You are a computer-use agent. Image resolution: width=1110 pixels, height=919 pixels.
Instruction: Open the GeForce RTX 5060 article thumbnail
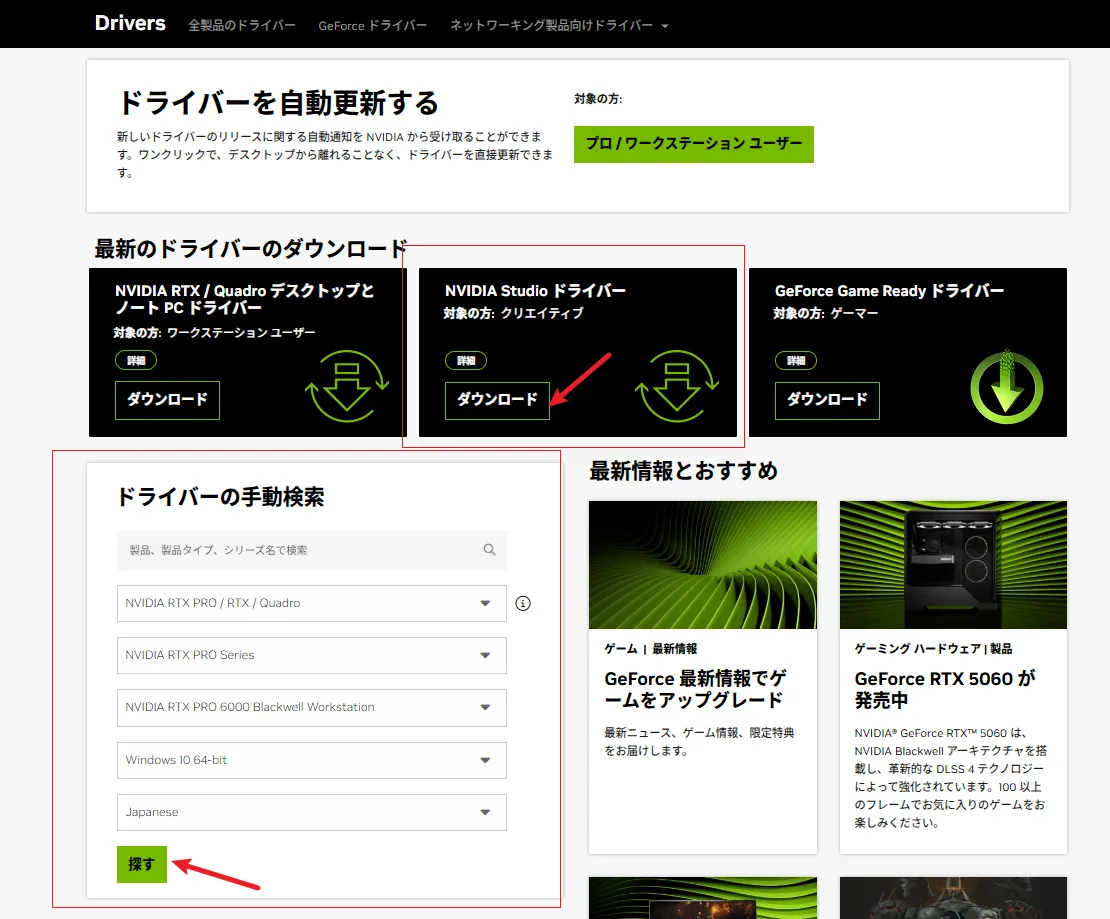(952, 565)
